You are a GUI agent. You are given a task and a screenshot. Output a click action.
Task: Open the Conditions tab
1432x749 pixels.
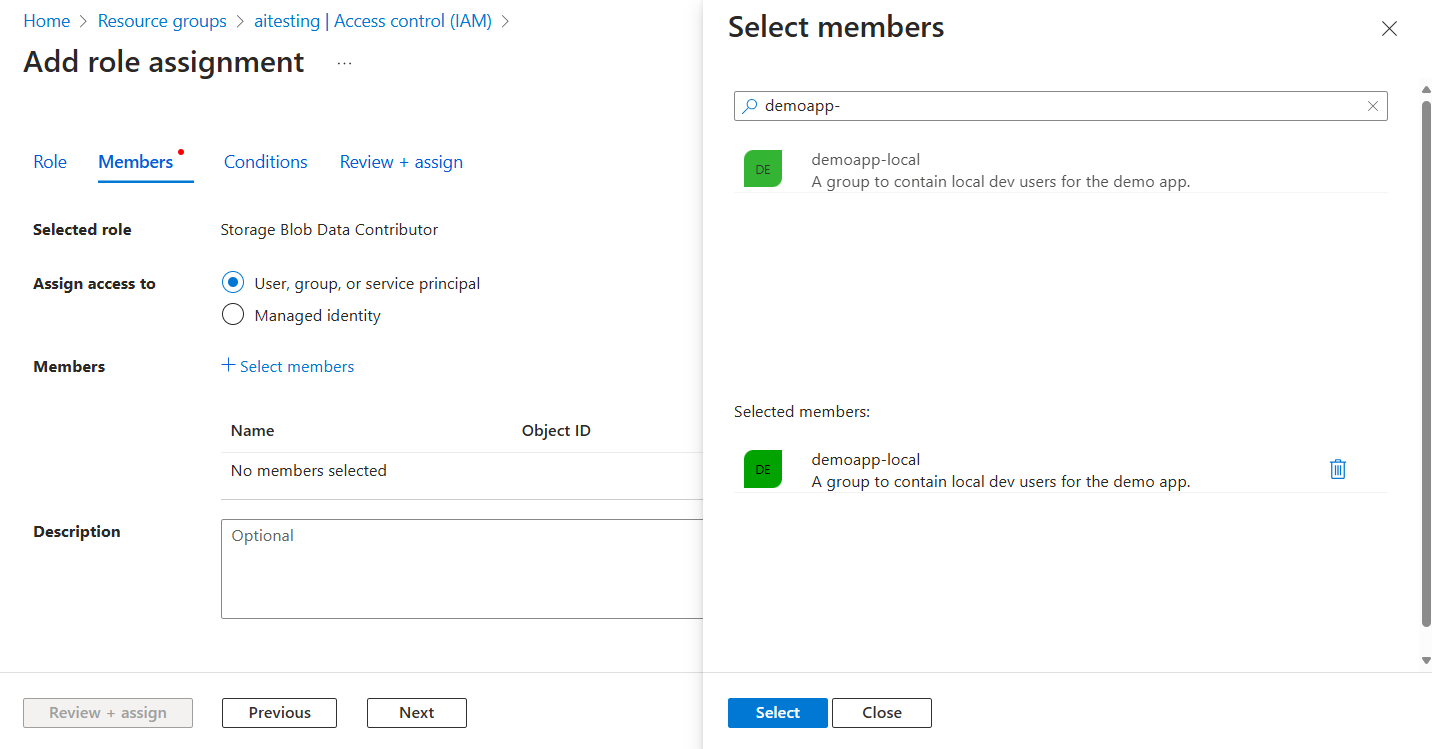pos(264,161)
